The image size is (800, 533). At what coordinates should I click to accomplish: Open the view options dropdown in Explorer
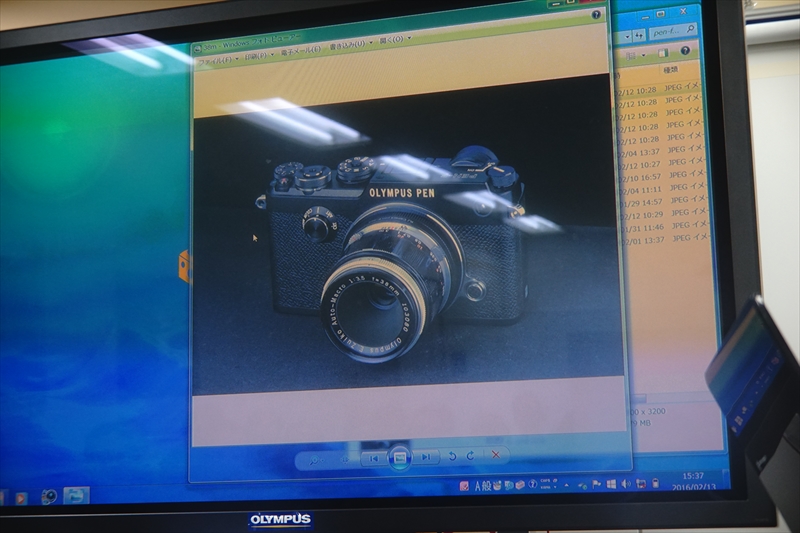(x=644, y=55)
